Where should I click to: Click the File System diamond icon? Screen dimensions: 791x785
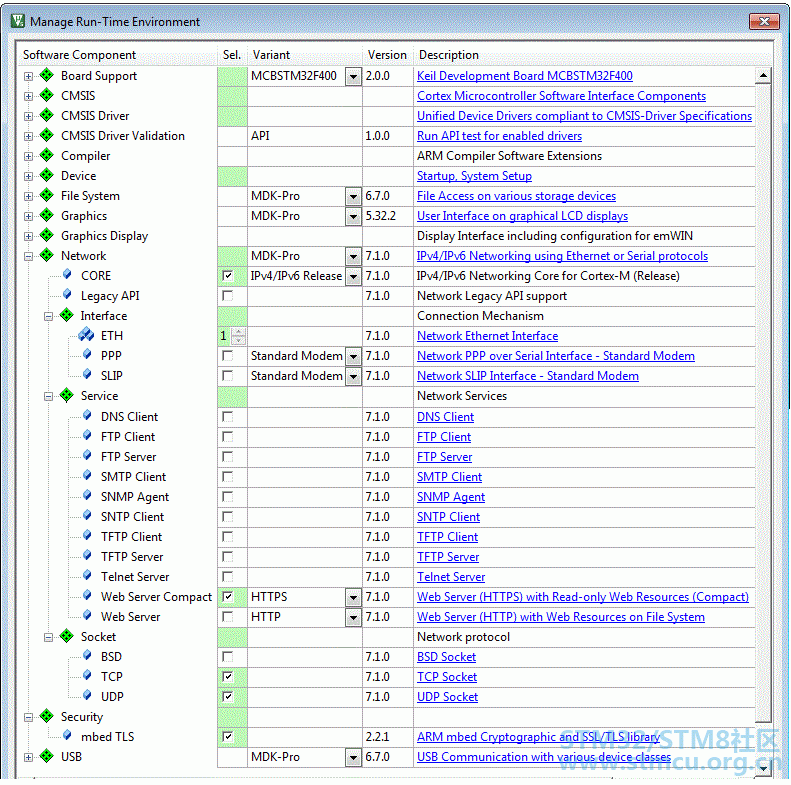tap(47, 195)
